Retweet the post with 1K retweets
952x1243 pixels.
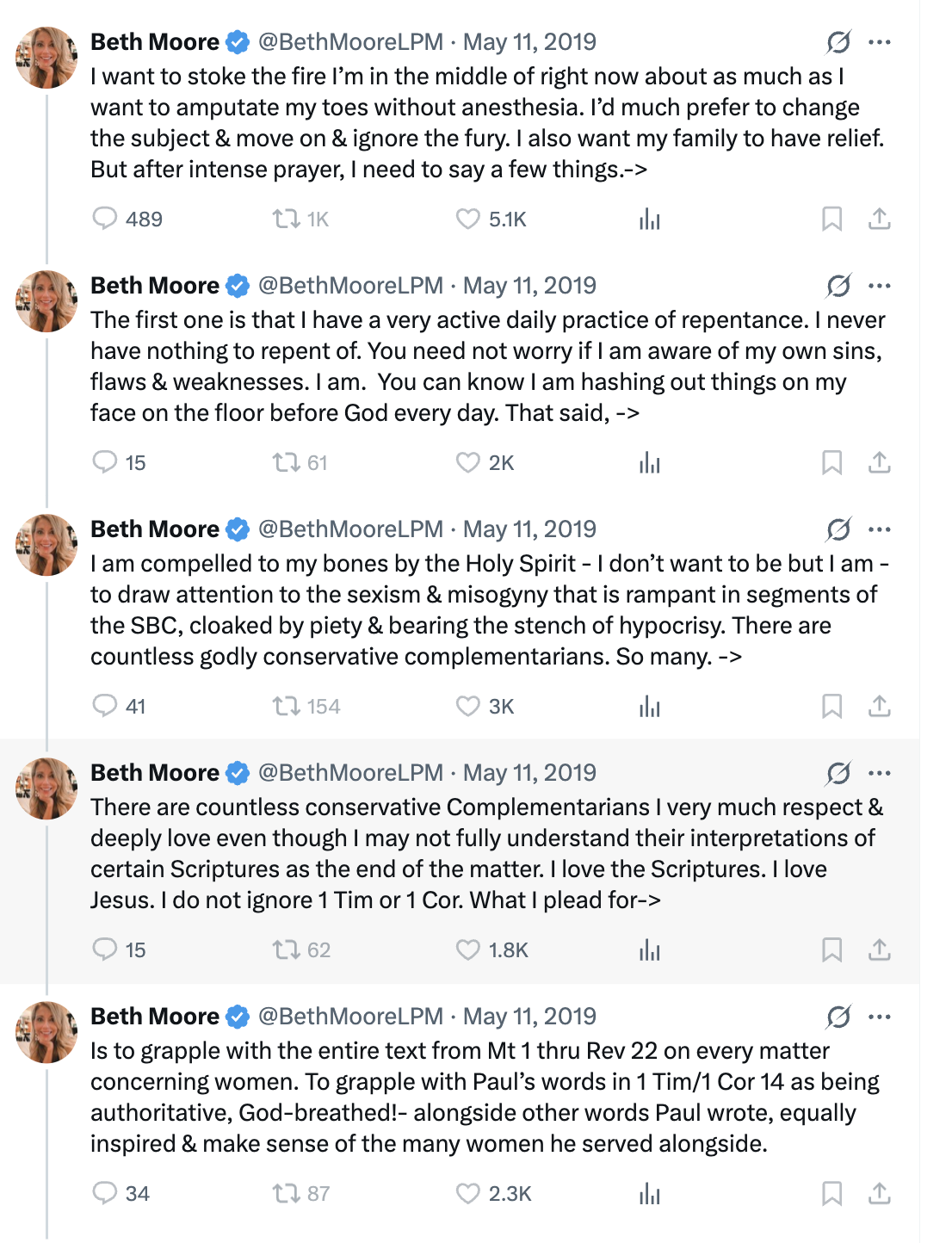[286, 219]
